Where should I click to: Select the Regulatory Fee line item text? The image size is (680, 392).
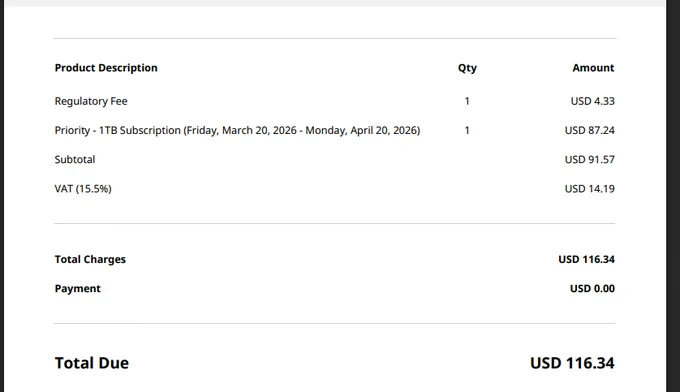pyautogui.click(x=91, y=101)
